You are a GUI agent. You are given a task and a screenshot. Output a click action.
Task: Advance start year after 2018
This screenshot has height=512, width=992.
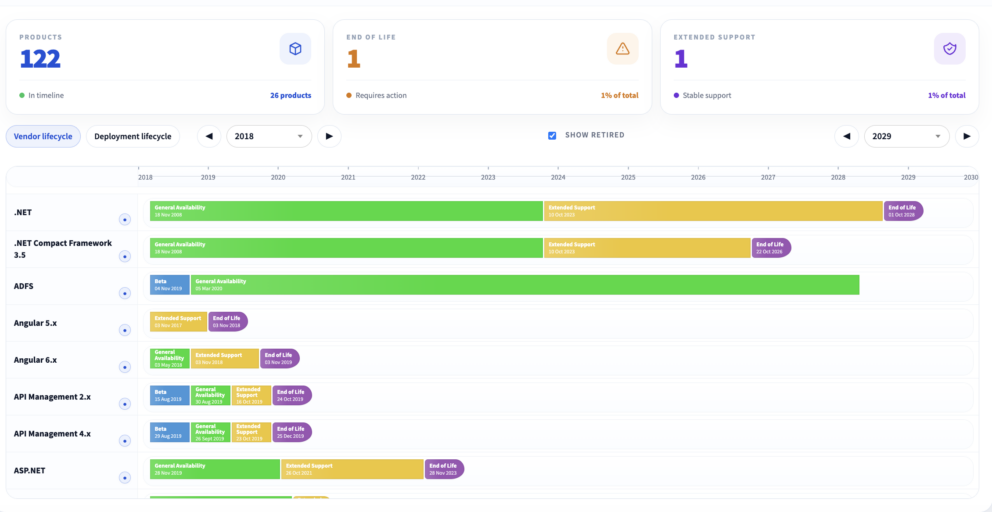329,136
